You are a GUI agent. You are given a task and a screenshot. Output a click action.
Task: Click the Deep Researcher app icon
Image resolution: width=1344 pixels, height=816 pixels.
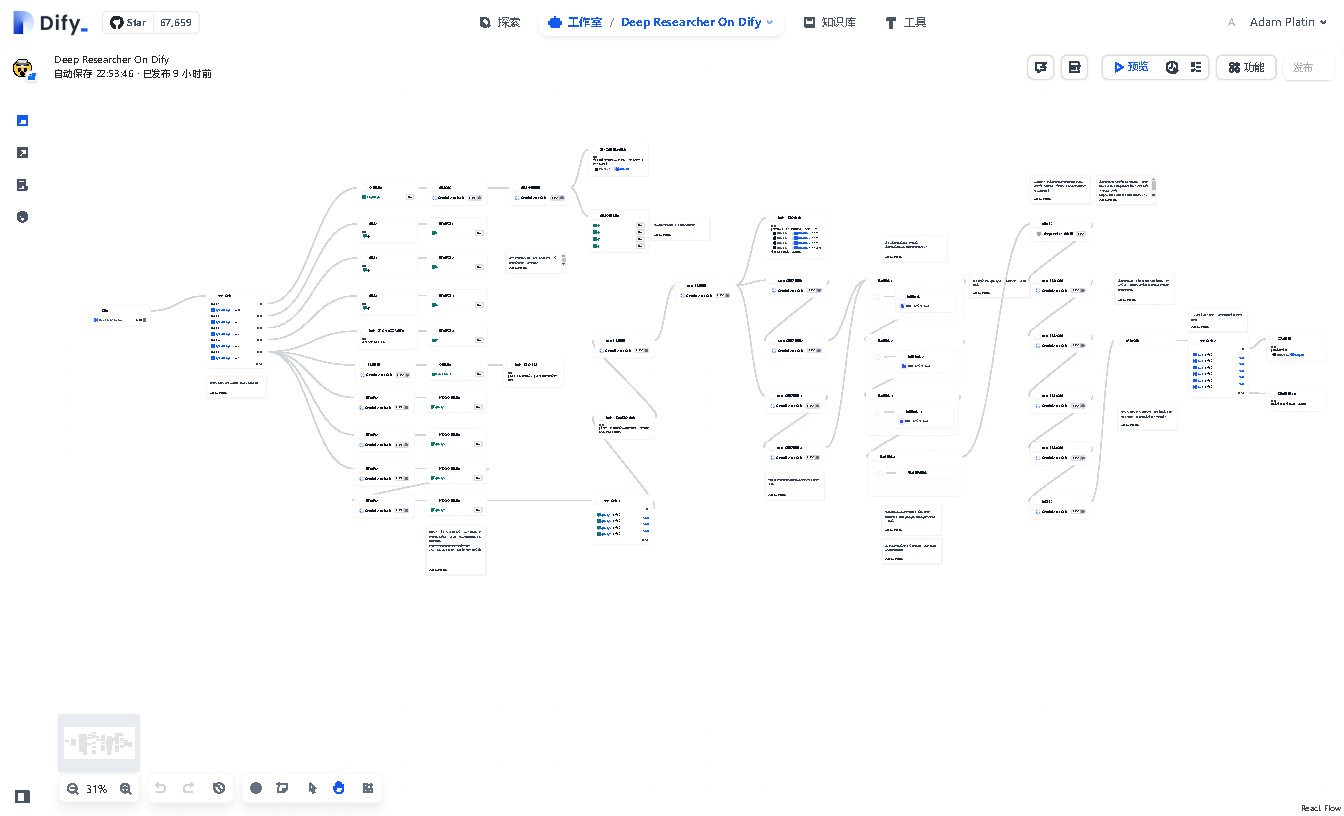point(23,68)
